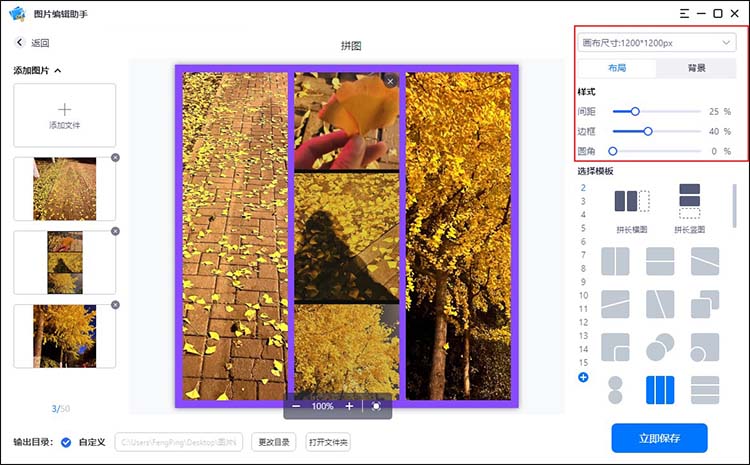Zoom in the canvas with plus icon

tap(349, 406)
